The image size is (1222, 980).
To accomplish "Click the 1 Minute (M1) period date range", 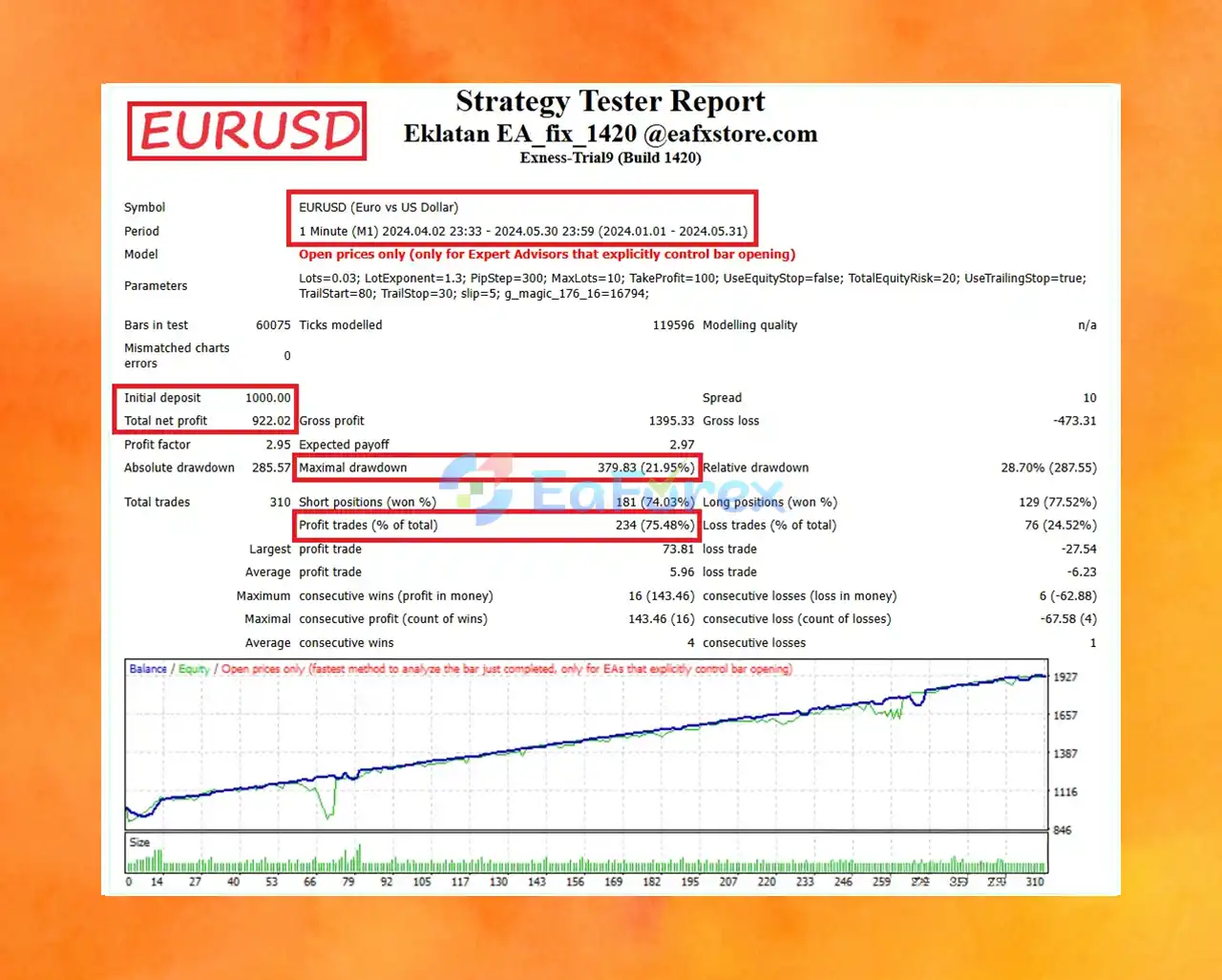I will click(x=523, y=231).
